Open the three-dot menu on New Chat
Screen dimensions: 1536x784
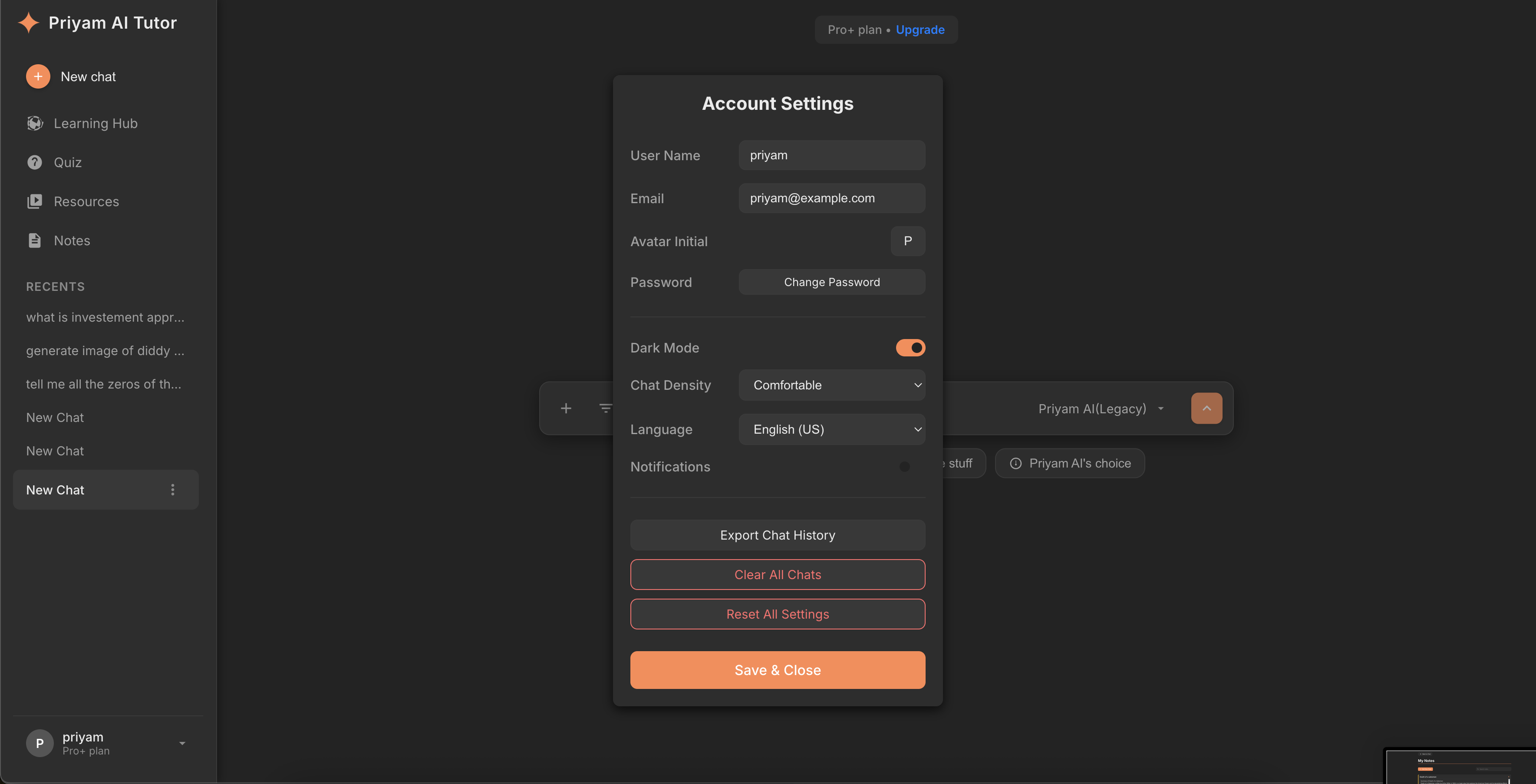(x=173, y=490)
